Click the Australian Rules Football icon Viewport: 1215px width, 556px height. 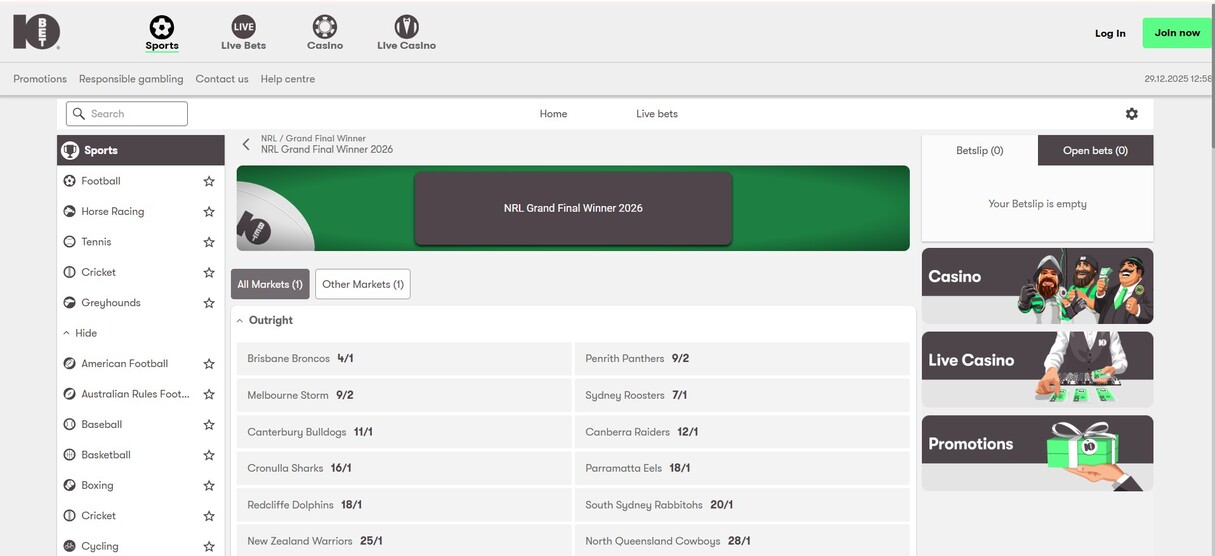(x=69, y=394)
